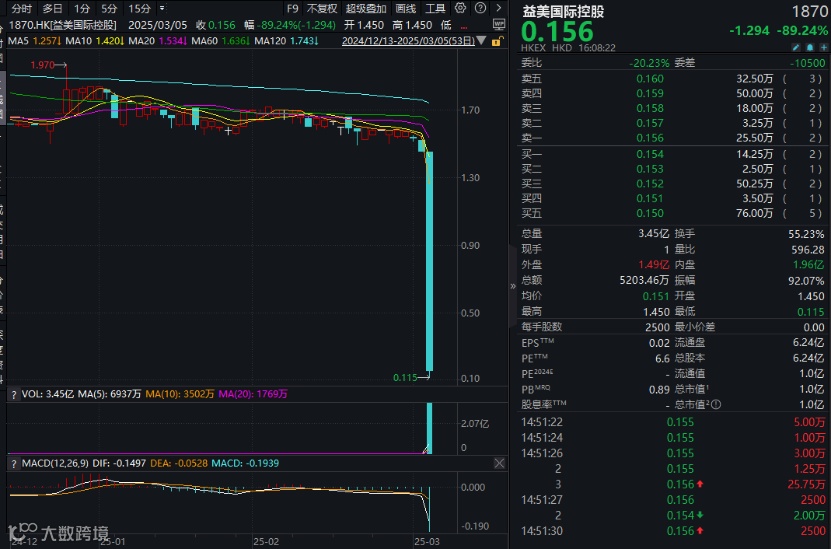Open the 工具 tools menu

tap(435, 8)
